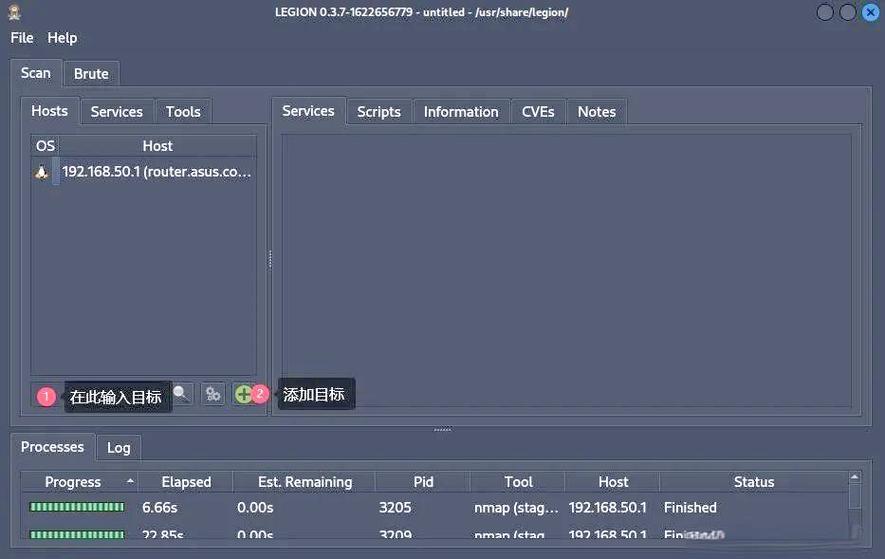Viewport: 885px width, 559px height.
Task: Sort processes by the Elapsed column
Action: click(186, 482)
